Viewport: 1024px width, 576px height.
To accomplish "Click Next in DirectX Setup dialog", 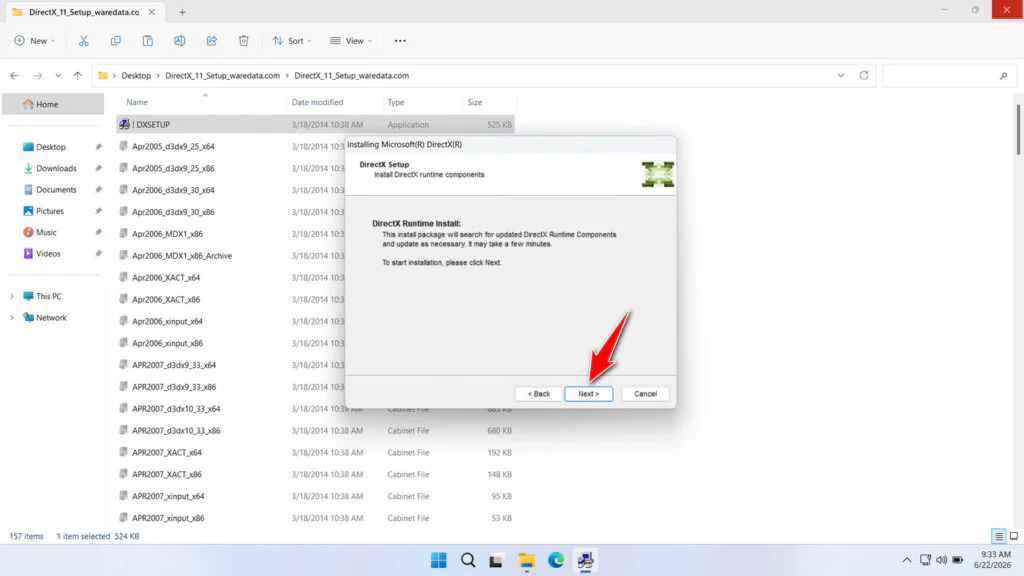I will click(x=588, y=394).
